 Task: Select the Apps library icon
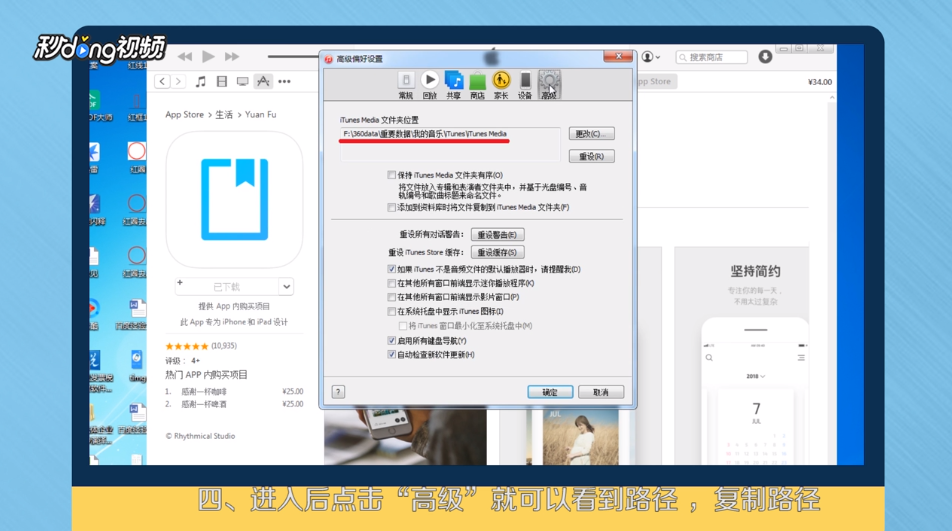[x=263, y=81]
